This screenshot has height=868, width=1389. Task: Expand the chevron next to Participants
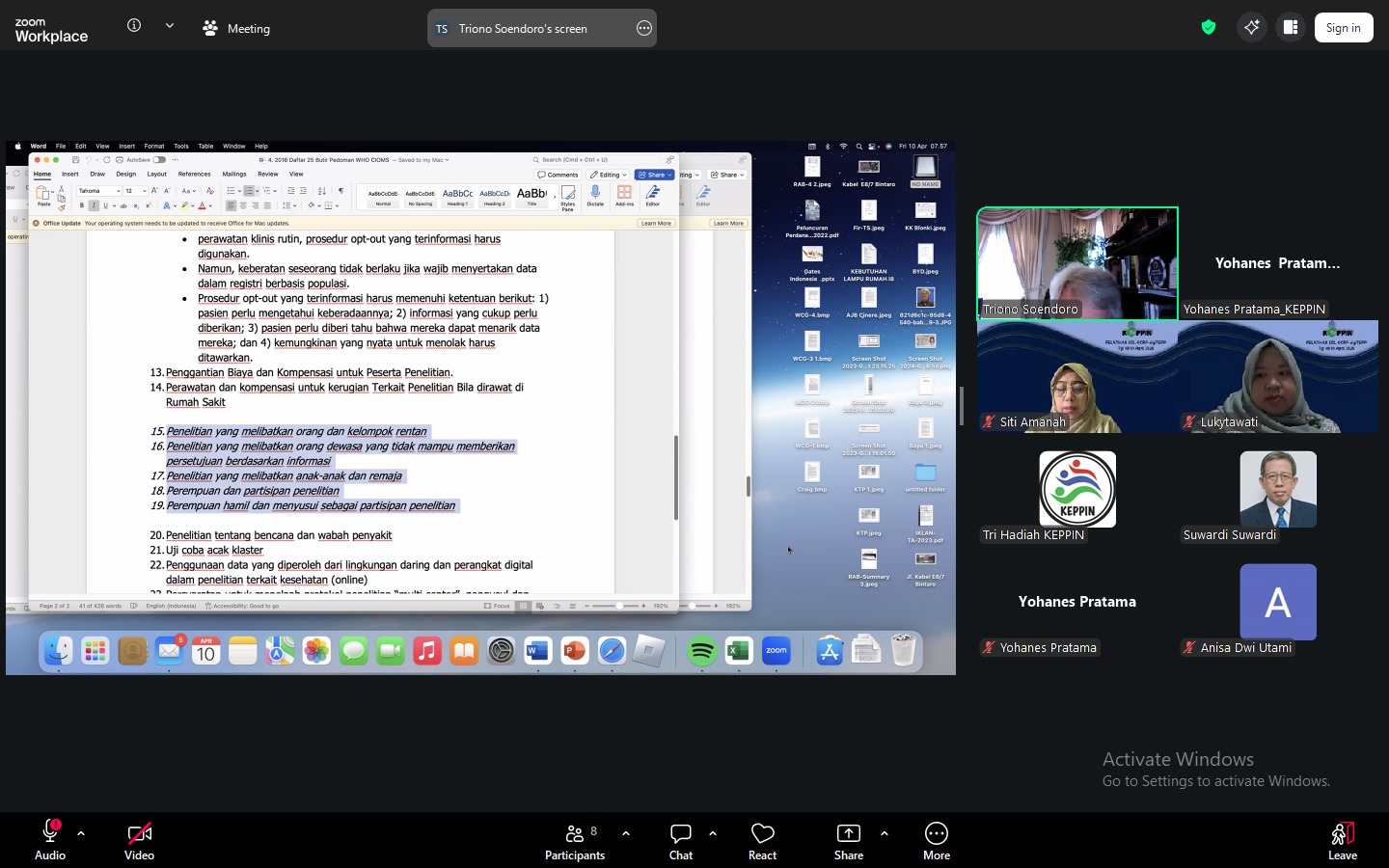(x=626, y=833)
